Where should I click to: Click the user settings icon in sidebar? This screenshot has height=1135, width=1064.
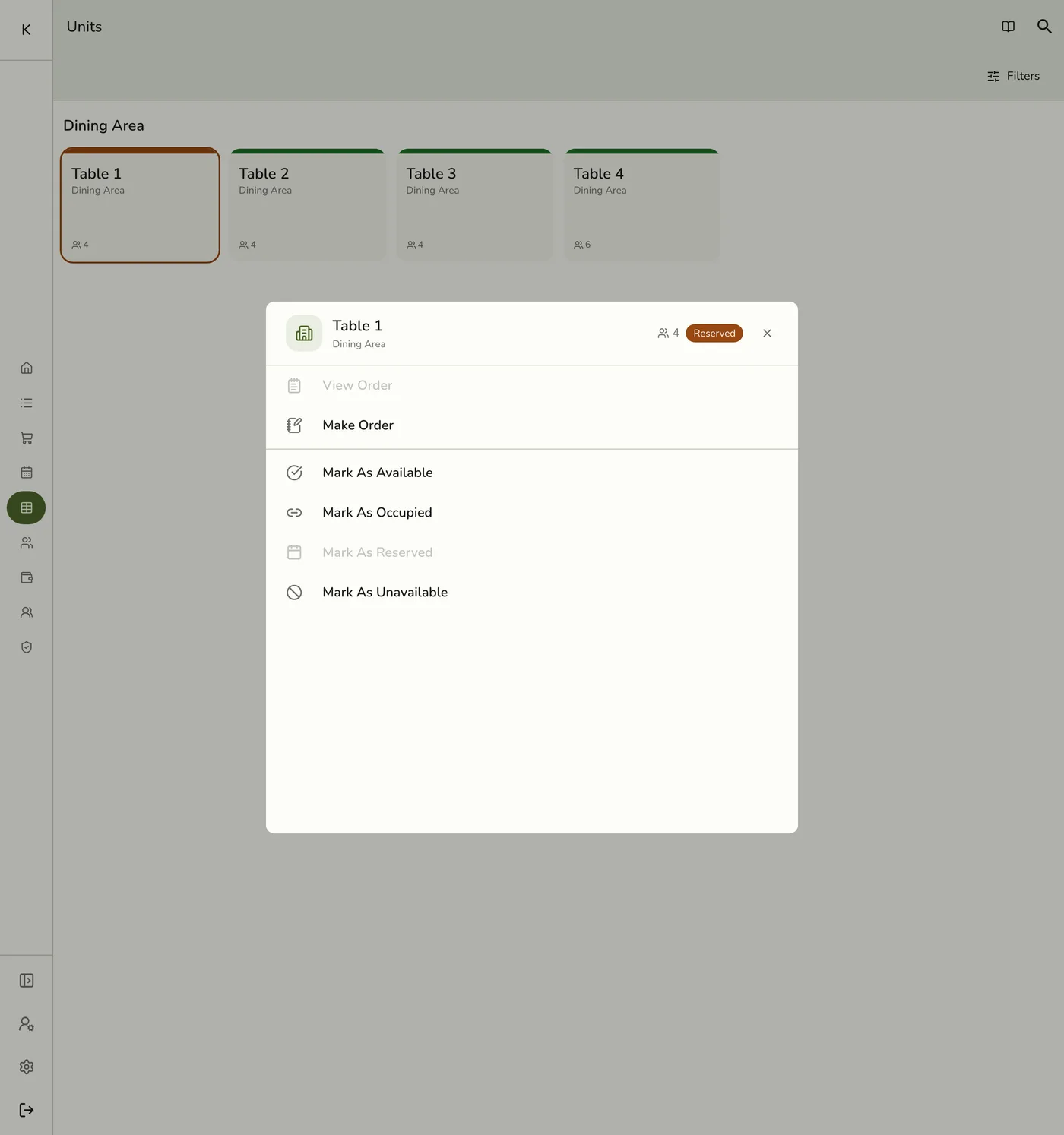tap(27, 1024)
